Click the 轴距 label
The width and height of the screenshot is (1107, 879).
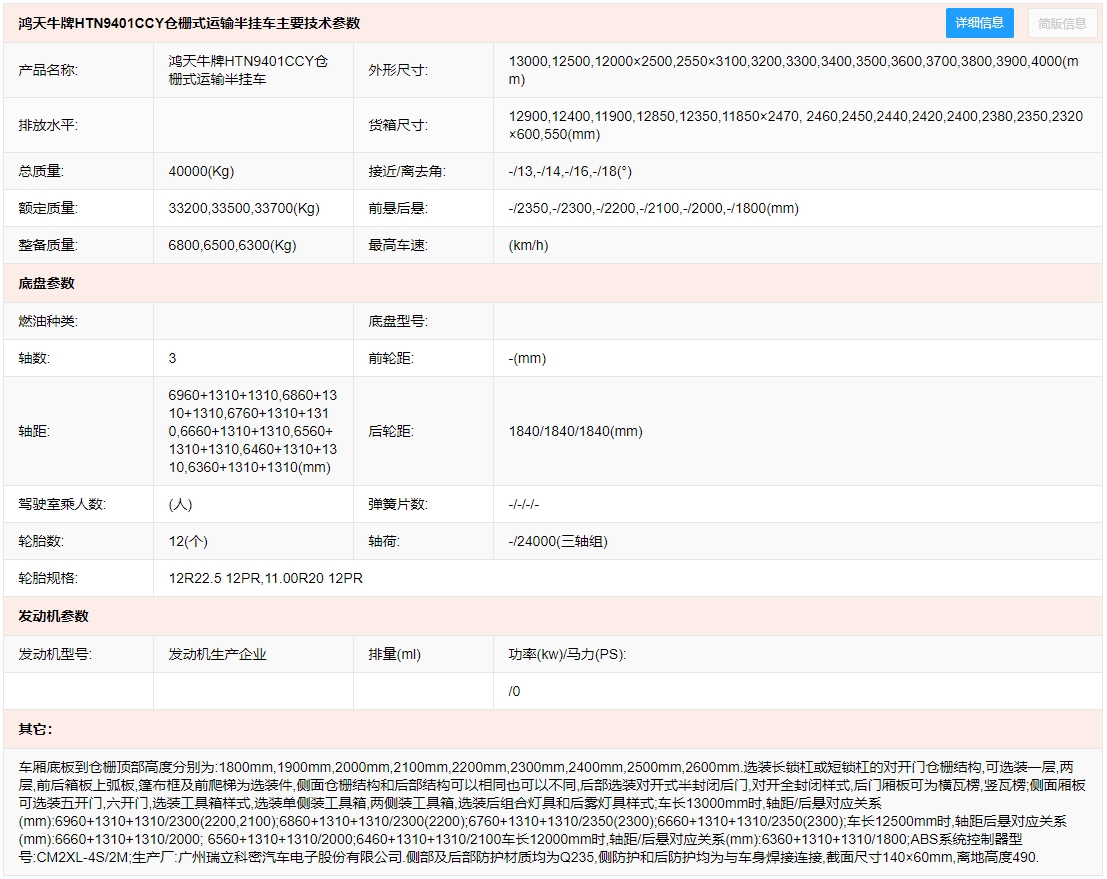(x=34, y=431)
